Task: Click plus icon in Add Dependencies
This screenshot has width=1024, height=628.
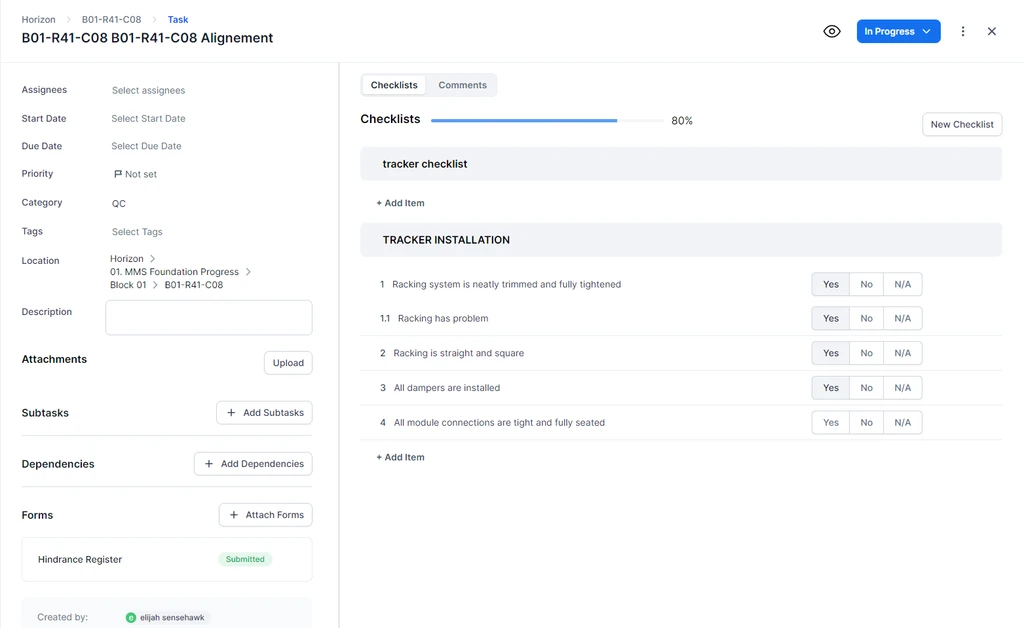Action: tap(209, 464)
